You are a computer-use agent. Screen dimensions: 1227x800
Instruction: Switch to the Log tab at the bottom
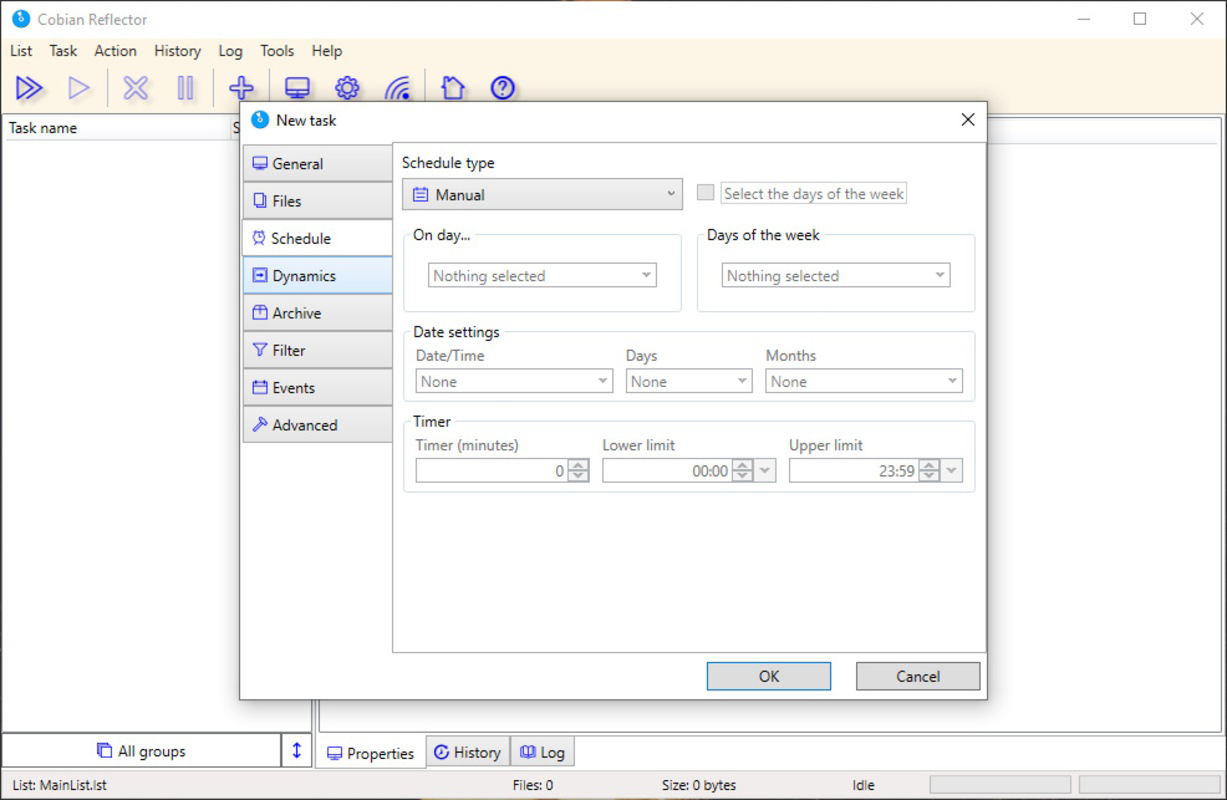coord(542,753)
